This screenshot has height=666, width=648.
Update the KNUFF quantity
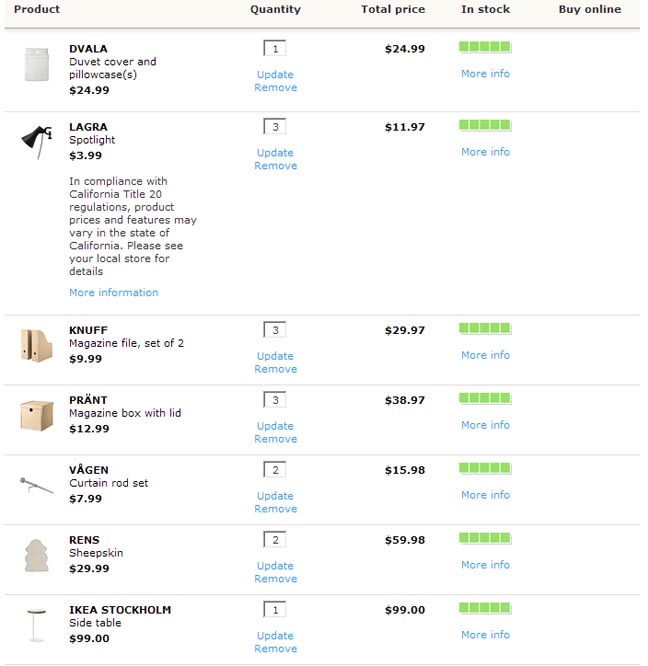[x=275, y=356]
